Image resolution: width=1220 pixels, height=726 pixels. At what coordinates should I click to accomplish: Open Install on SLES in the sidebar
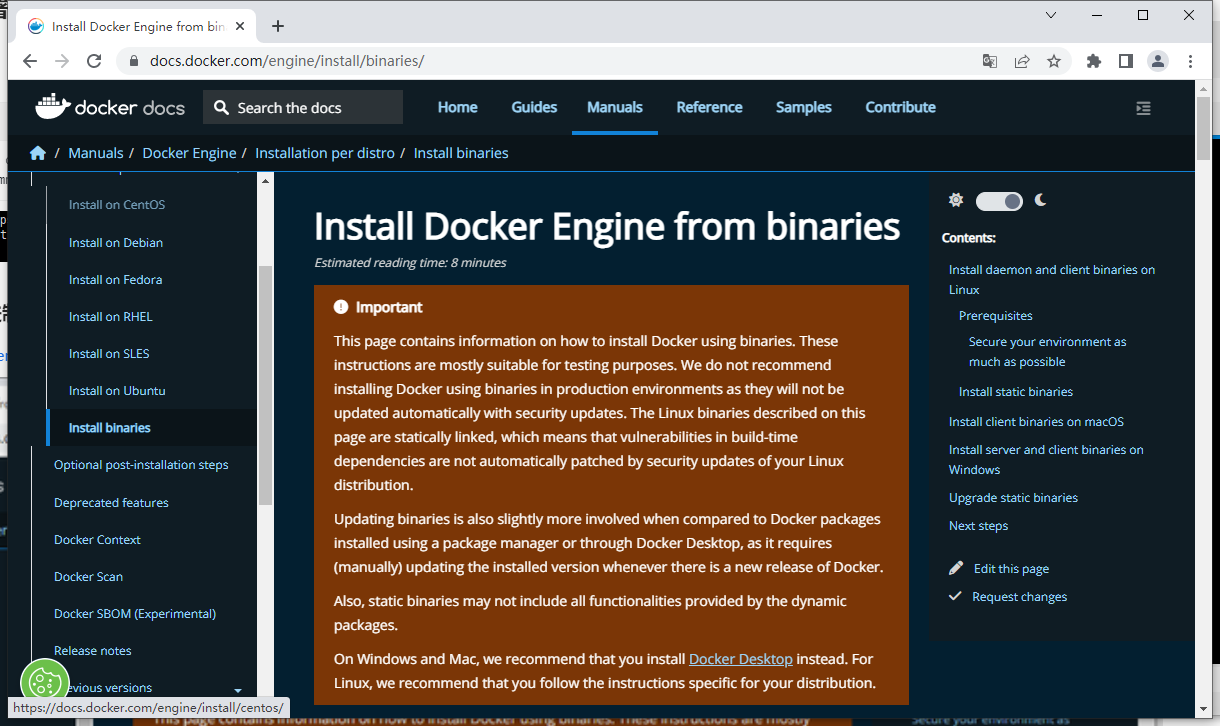coord(109,353)
